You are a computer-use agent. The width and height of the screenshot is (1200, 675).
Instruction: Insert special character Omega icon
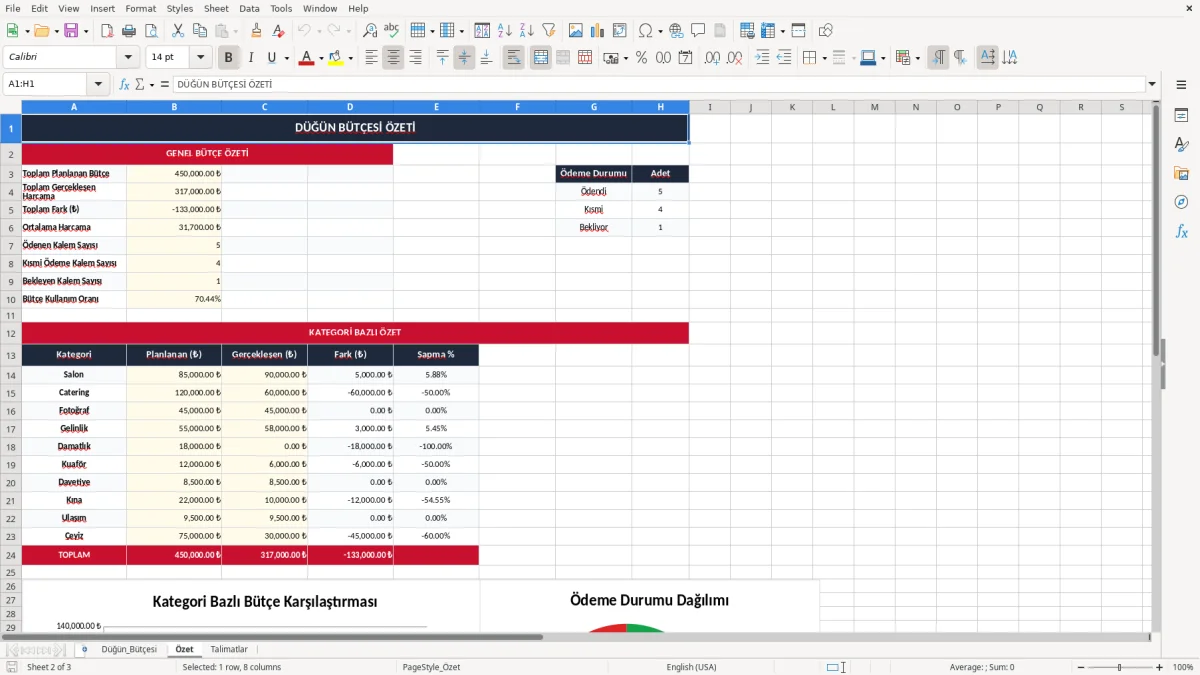(x=645, y=31)
